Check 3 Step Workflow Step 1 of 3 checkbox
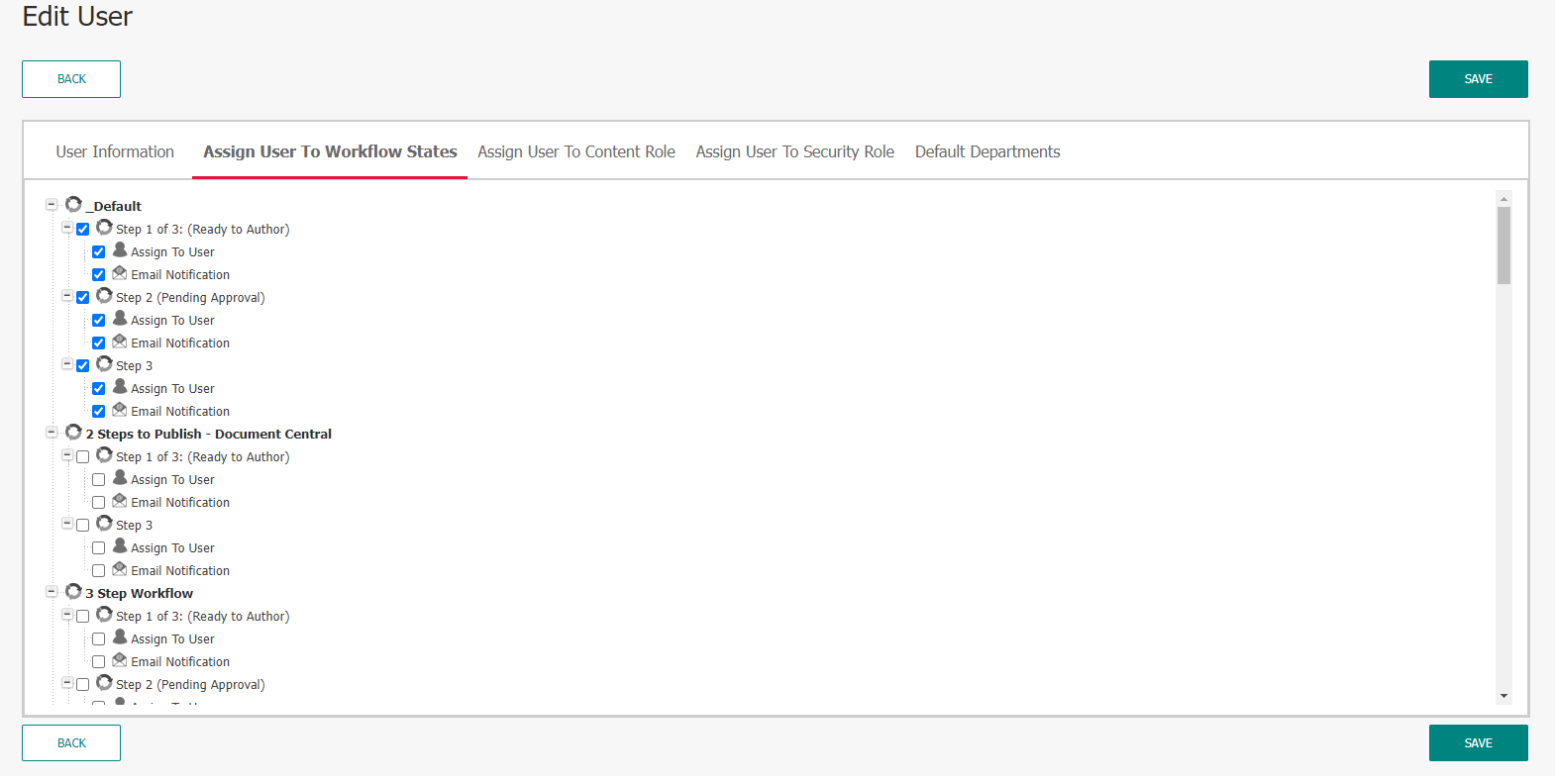1555x784 pixels. coord(83,617)
